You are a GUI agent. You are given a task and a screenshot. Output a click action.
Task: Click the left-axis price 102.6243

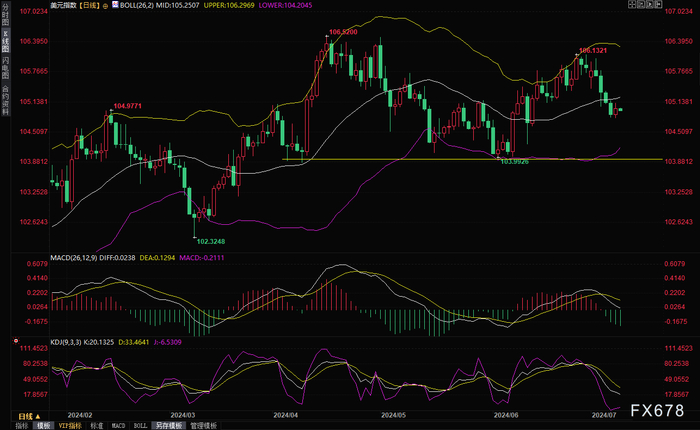click(x=33, y=222)
